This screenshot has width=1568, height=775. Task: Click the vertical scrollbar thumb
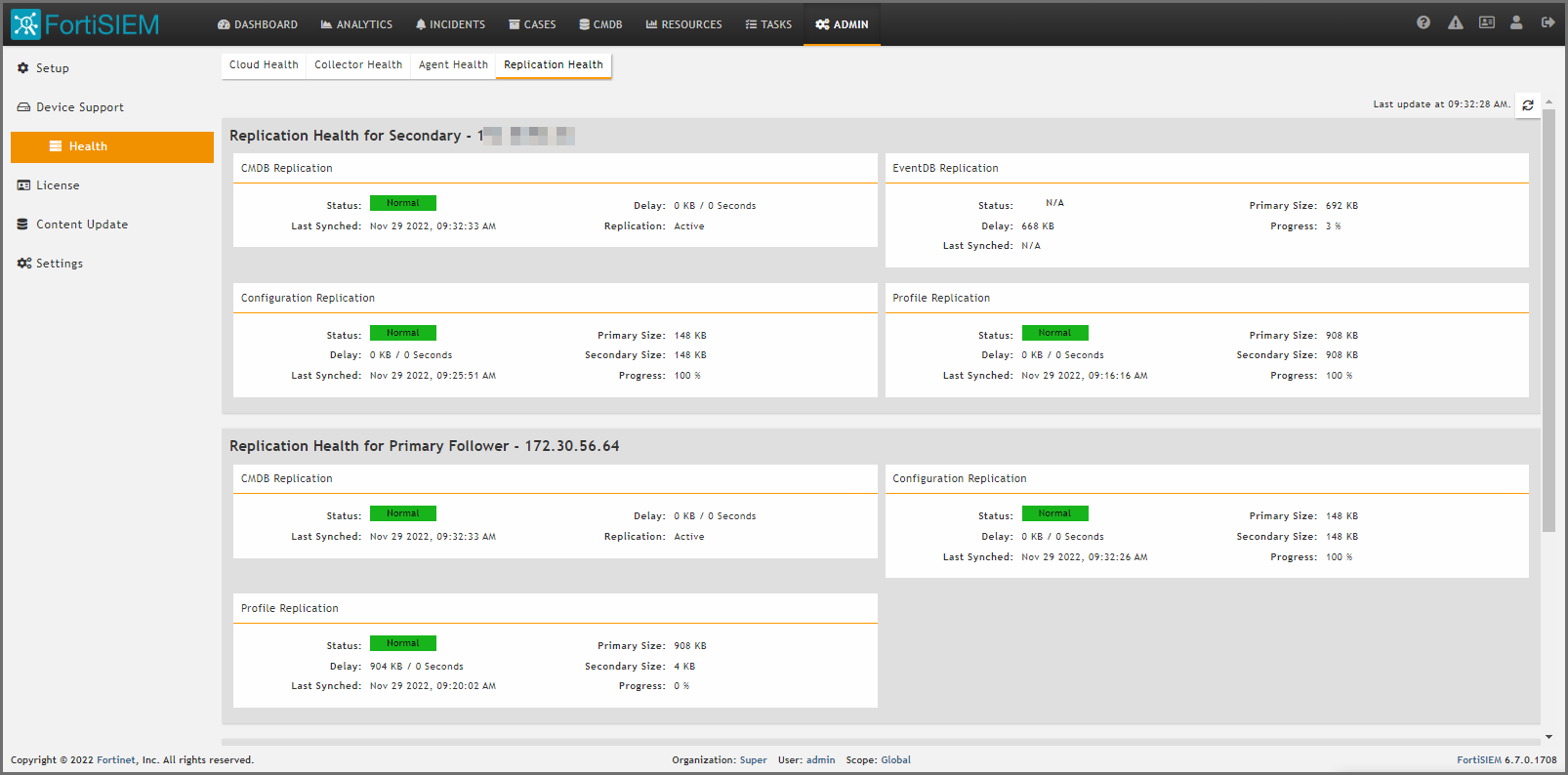point(1548,321)
